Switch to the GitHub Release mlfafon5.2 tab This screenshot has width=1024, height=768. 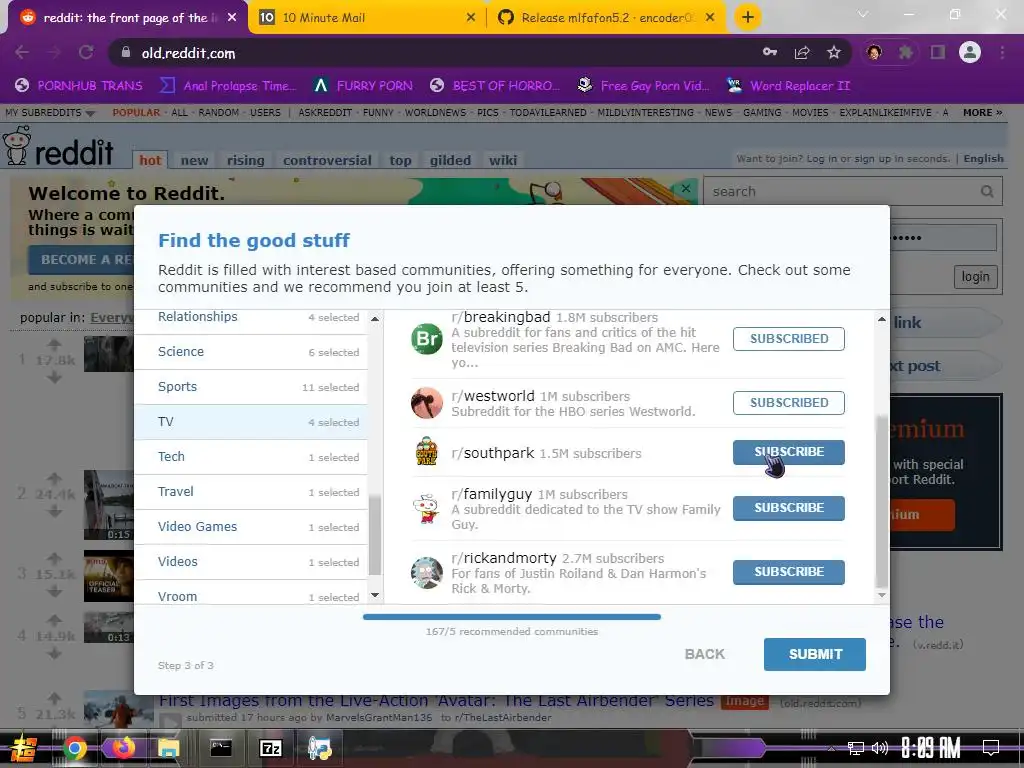pos(606,18)
